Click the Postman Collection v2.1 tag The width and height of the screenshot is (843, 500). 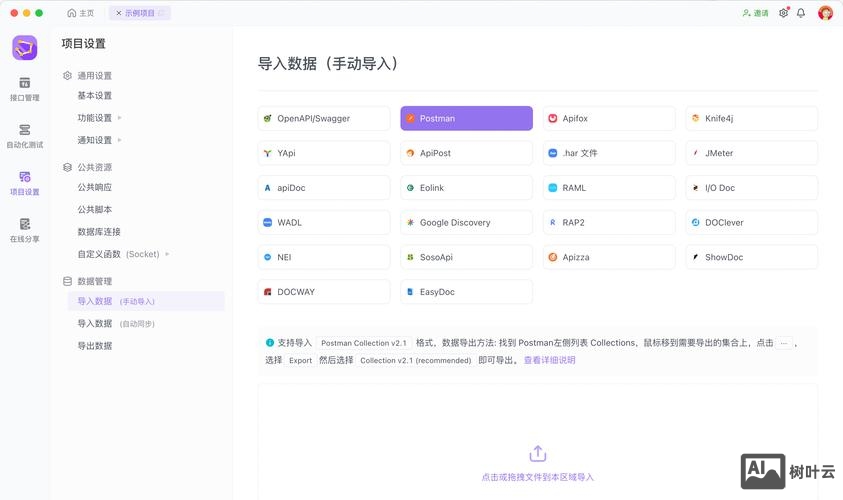click(364, 343)
